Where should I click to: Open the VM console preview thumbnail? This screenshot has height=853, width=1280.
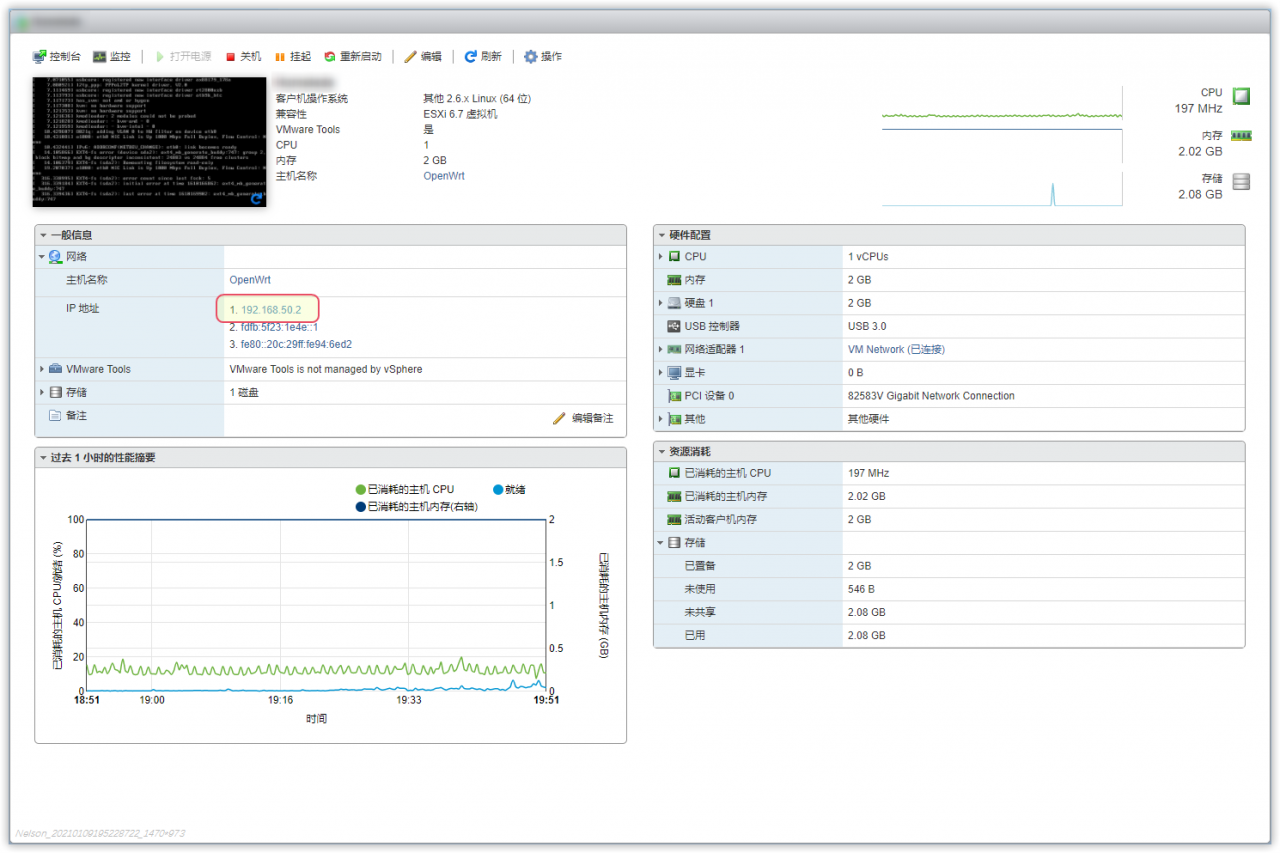click(150, 140)
